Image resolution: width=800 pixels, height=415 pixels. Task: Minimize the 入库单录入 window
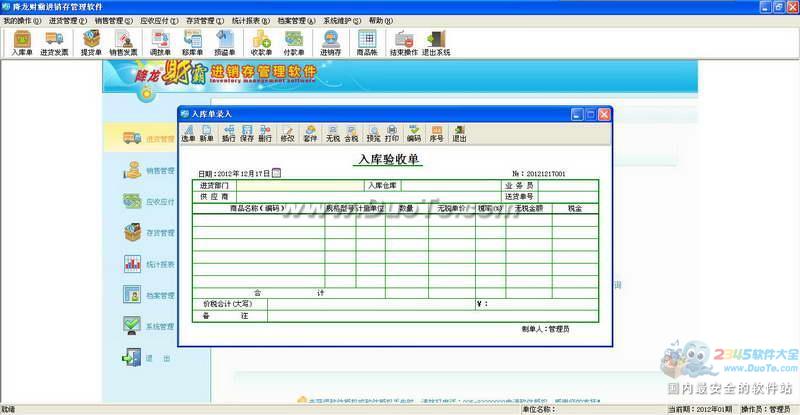577,114
